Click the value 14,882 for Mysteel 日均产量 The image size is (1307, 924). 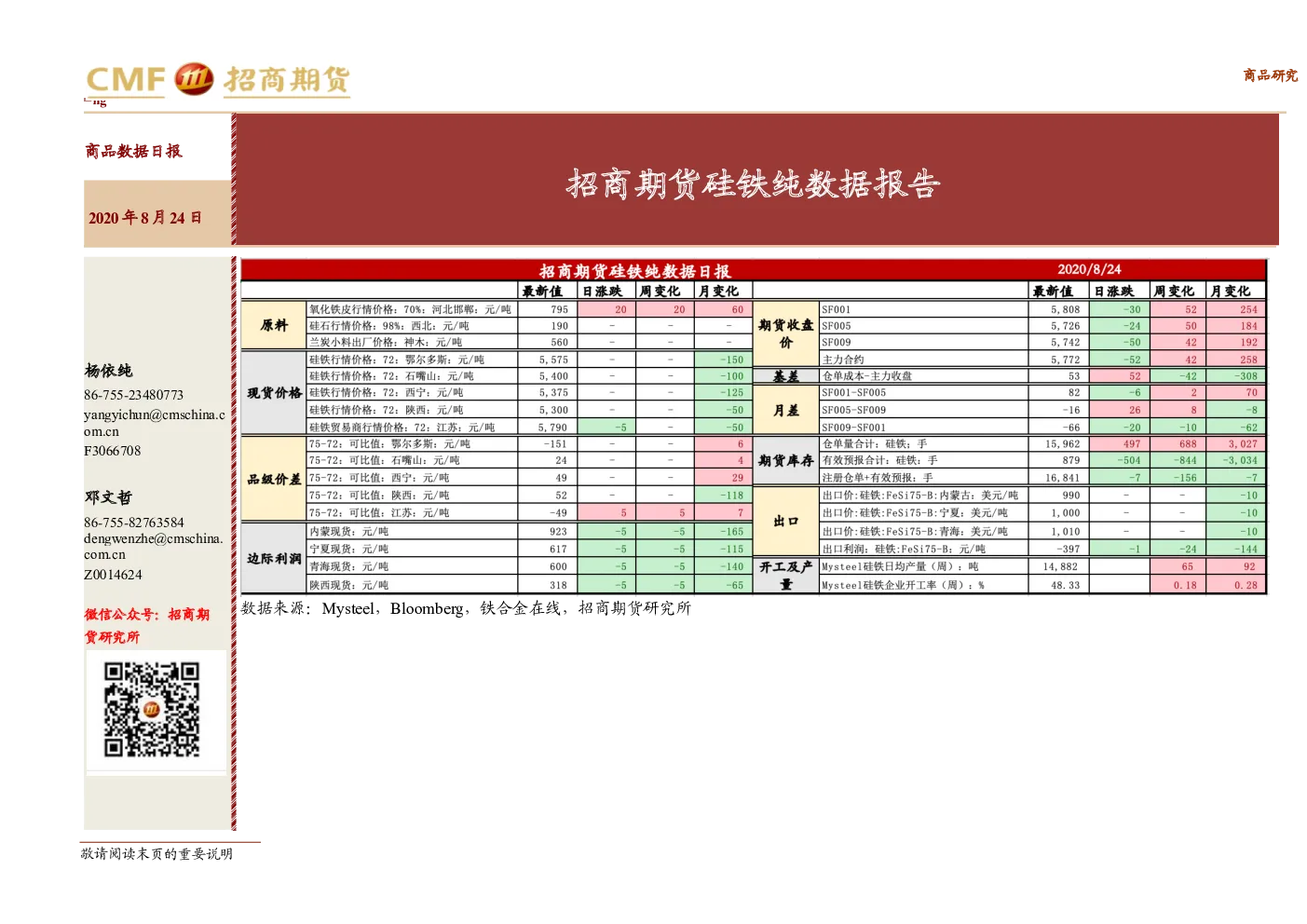(1060, 566)
